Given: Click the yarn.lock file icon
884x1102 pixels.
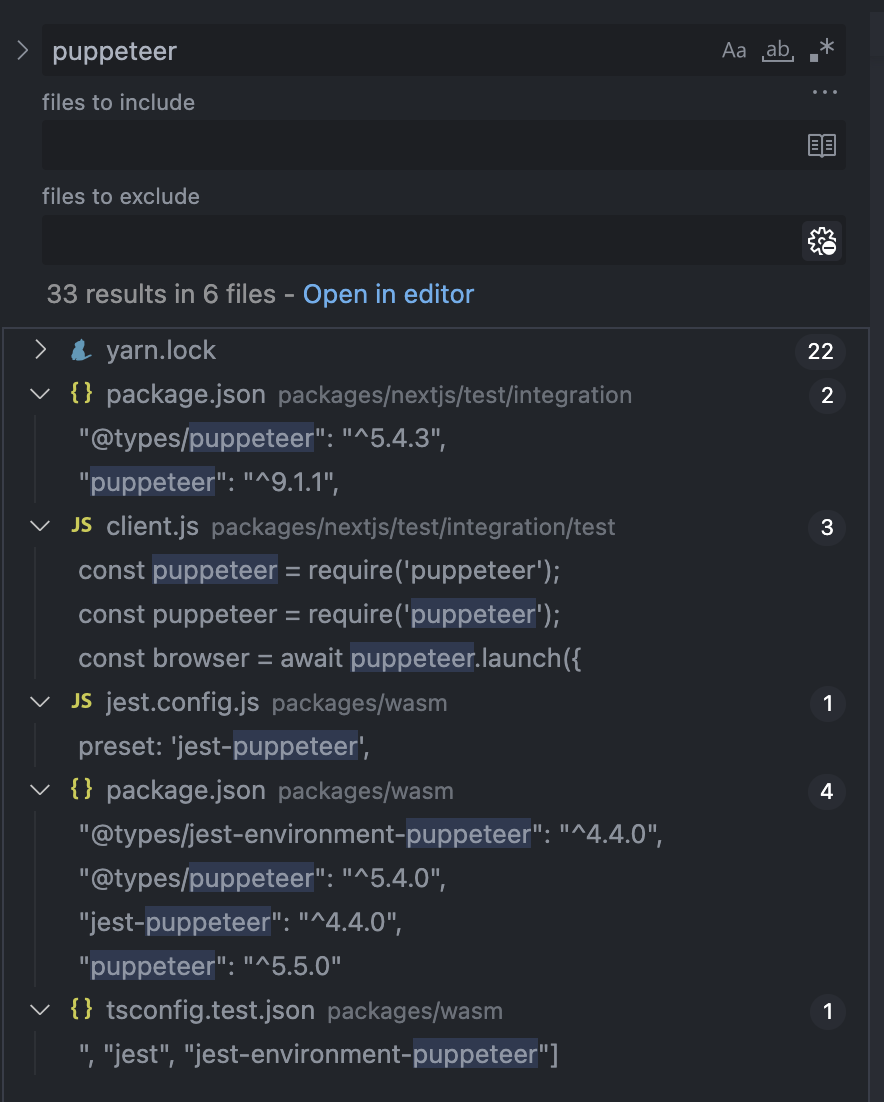Looking at the screenshot, I should (x=82, y=350).
